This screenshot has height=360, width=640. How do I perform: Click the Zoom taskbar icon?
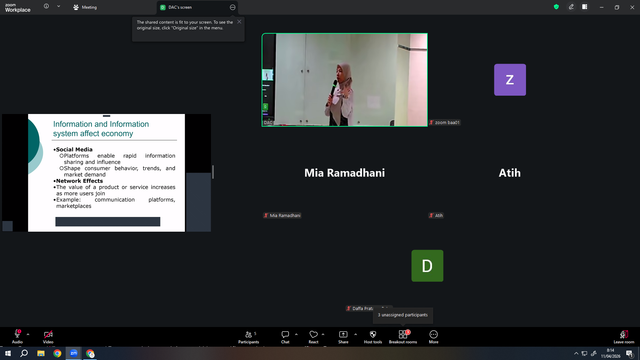point(73,353)
